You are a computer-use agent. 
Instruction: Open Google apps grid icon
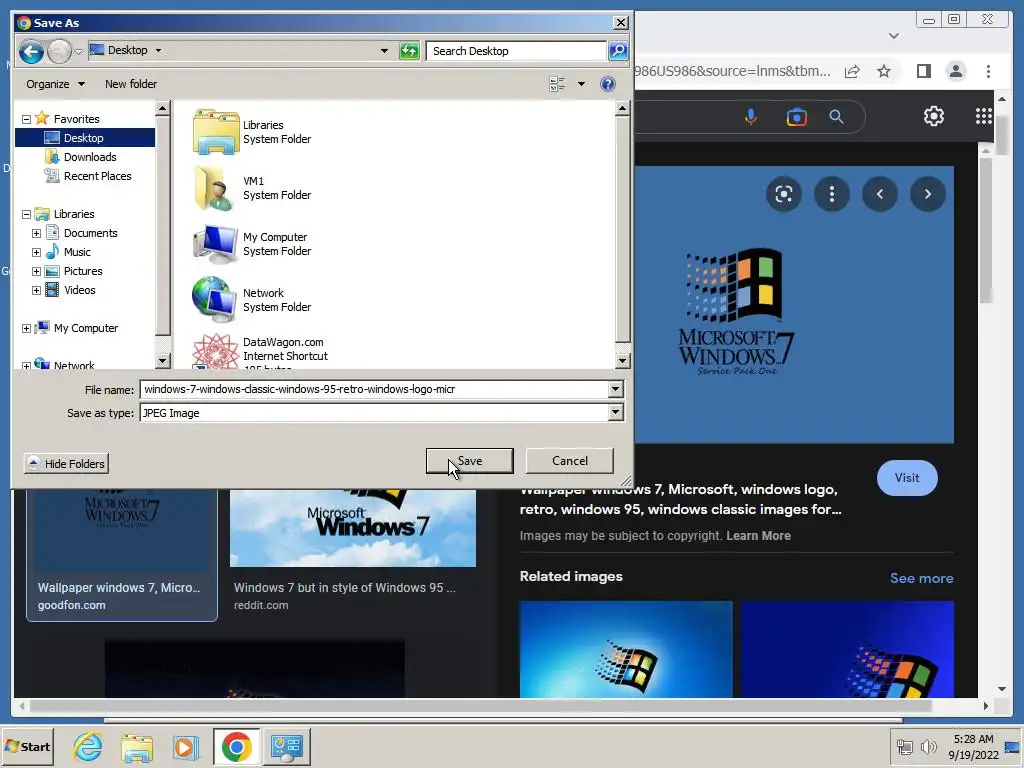pyautogui.click(x=984, y=116)
